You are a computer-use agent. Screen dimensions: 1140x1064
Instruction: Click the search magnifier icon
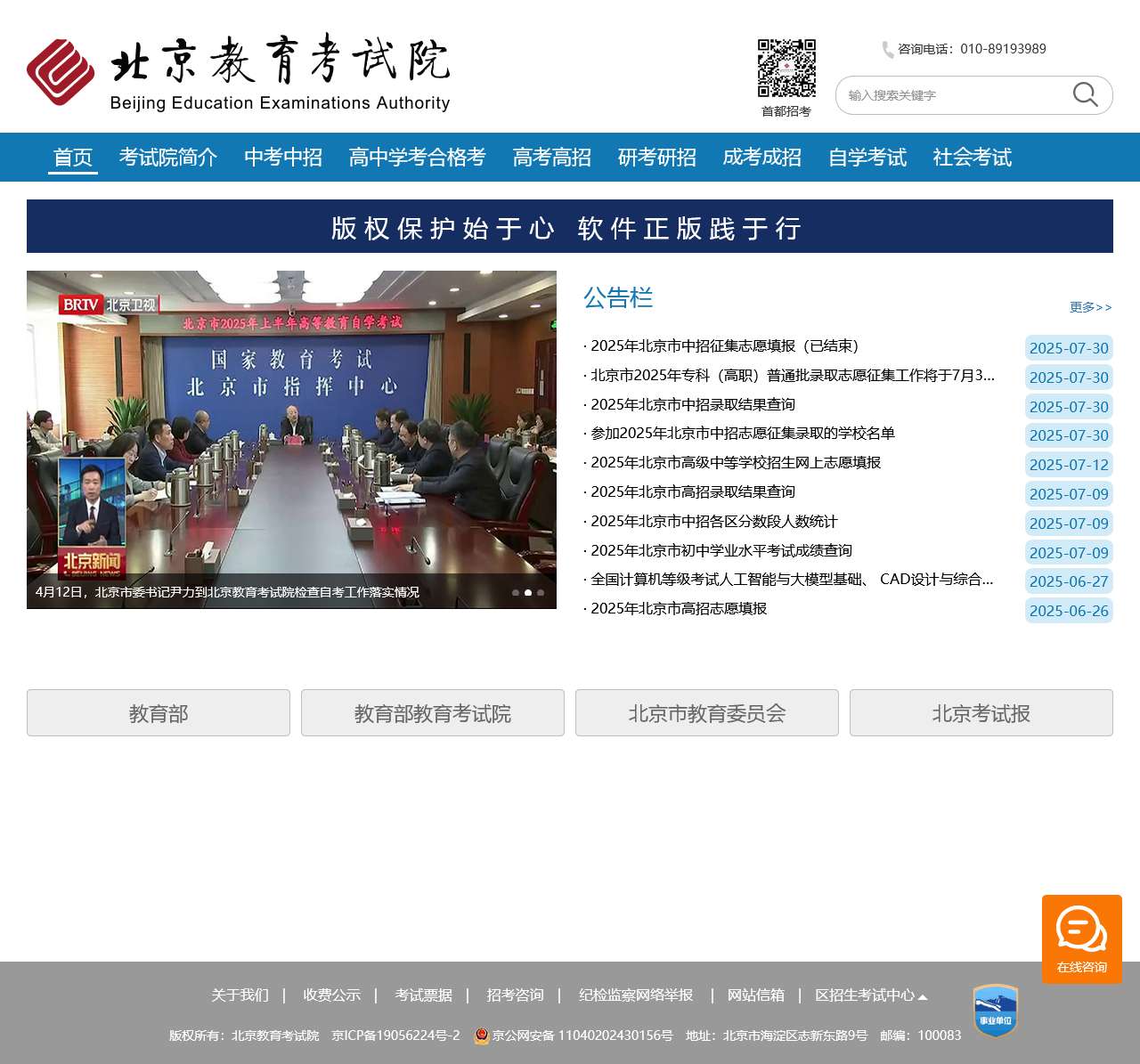1085,94
